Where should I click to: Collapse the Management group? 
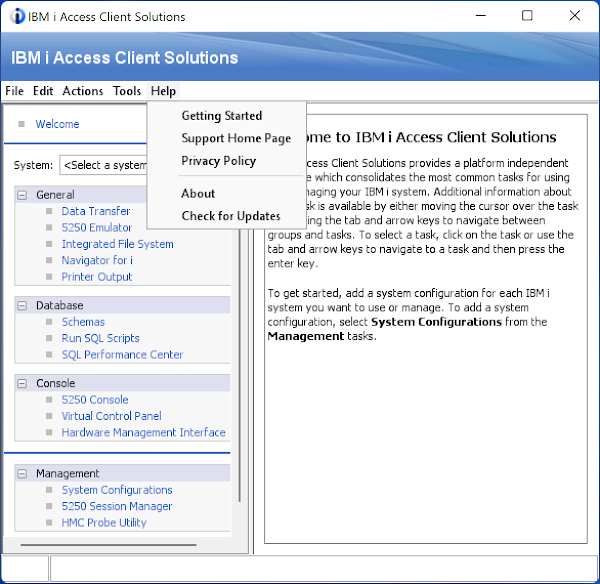pos(22,474)
